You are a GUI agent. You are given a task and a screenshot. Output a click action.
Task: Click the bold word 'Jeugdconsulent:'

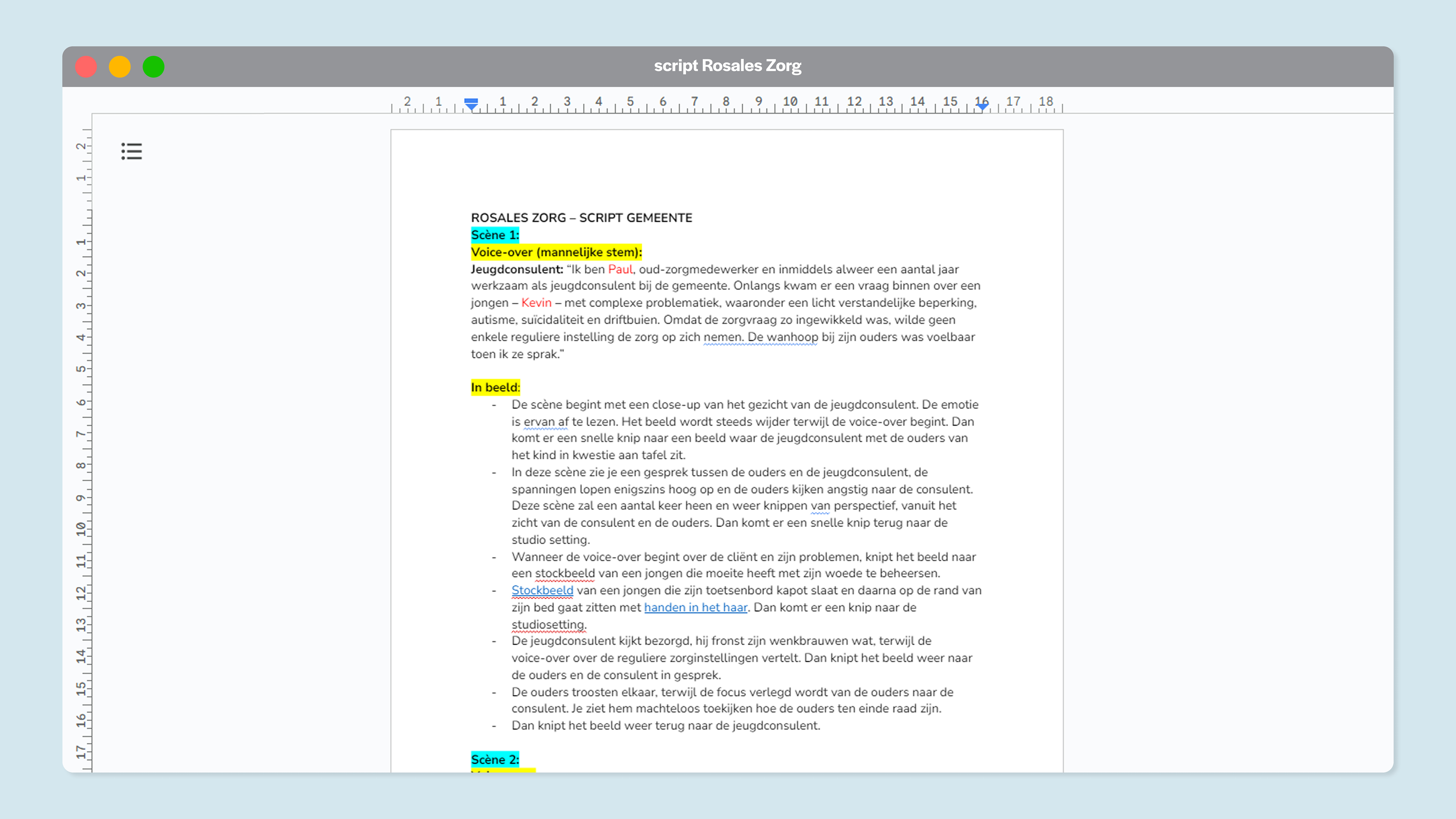click(517, 269)
